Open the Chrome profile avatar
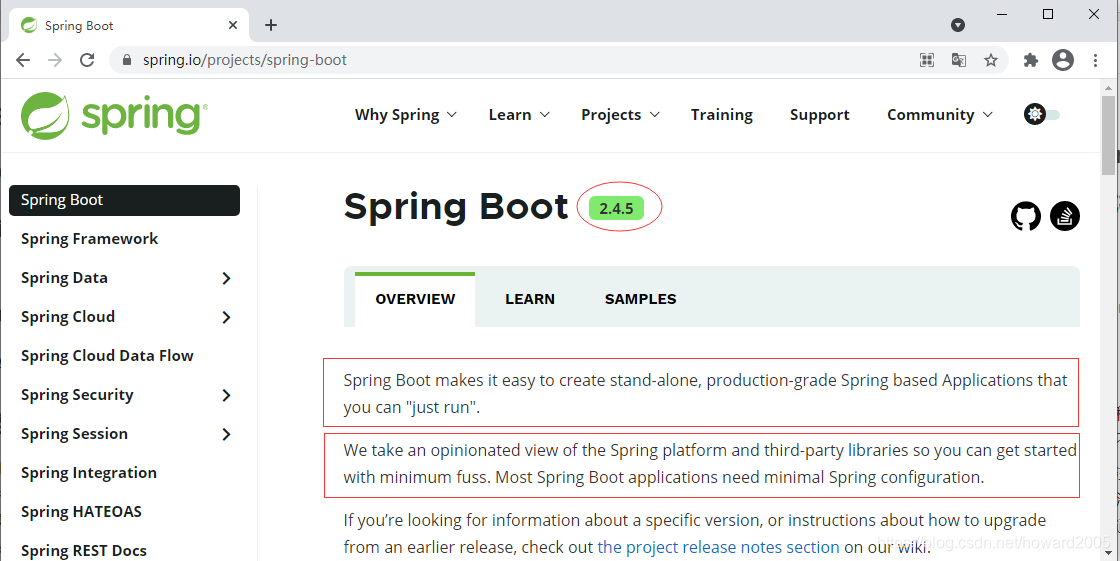The height and width of the screenshot is (561, 1120). point(1063,60)
